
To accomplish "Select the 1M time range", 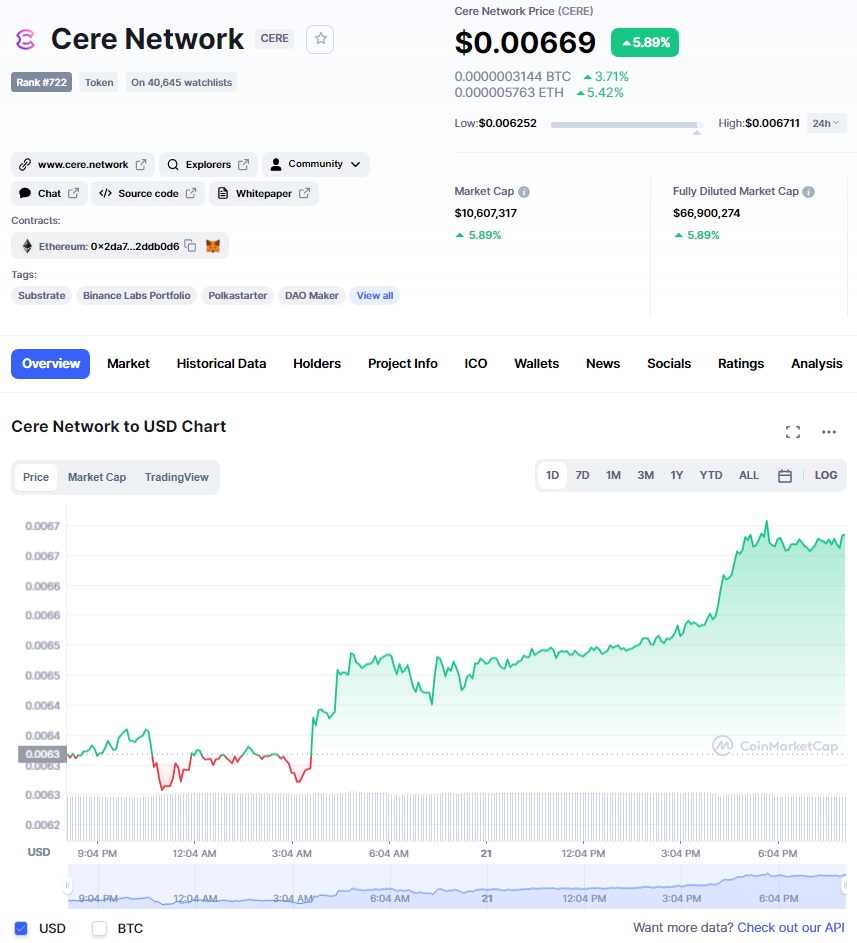I will (x=613, y=475).
